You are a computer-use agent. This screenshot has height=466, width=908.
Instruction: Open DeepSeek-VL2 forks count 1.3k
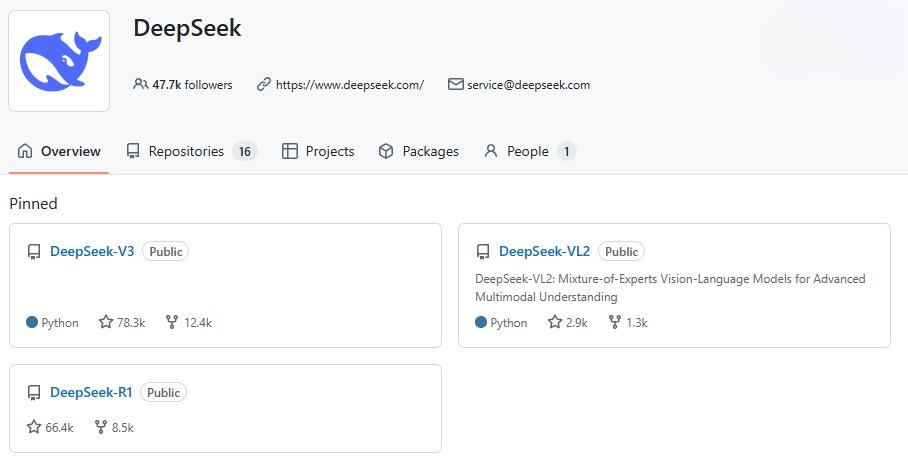coord(637,322)
